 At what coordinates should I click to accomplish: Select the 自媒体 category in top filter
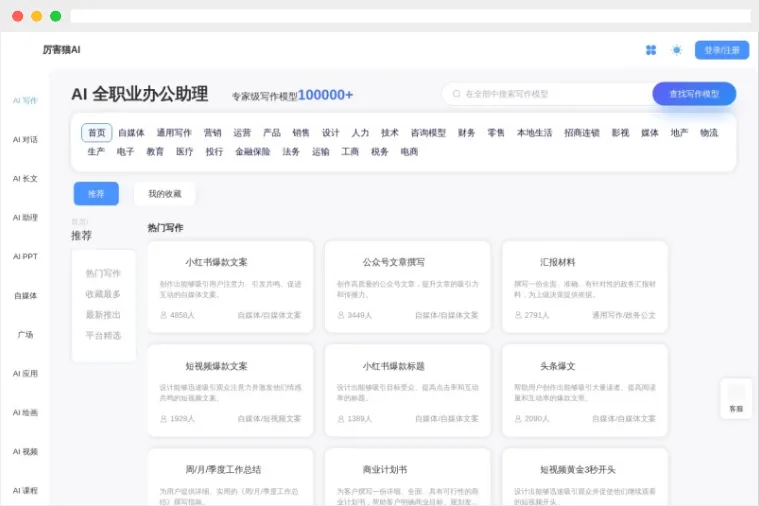pos(131,133)
